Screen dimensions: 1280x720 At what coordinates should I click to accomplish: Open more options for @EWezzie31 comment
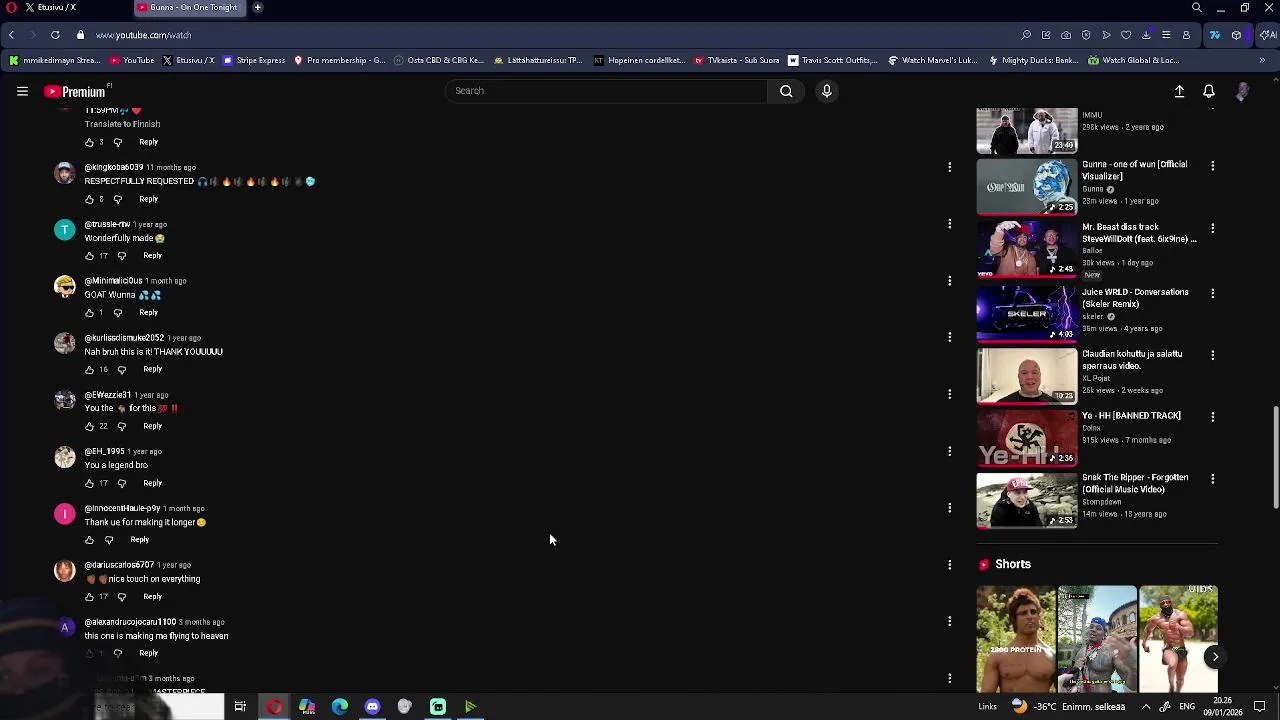949,394
